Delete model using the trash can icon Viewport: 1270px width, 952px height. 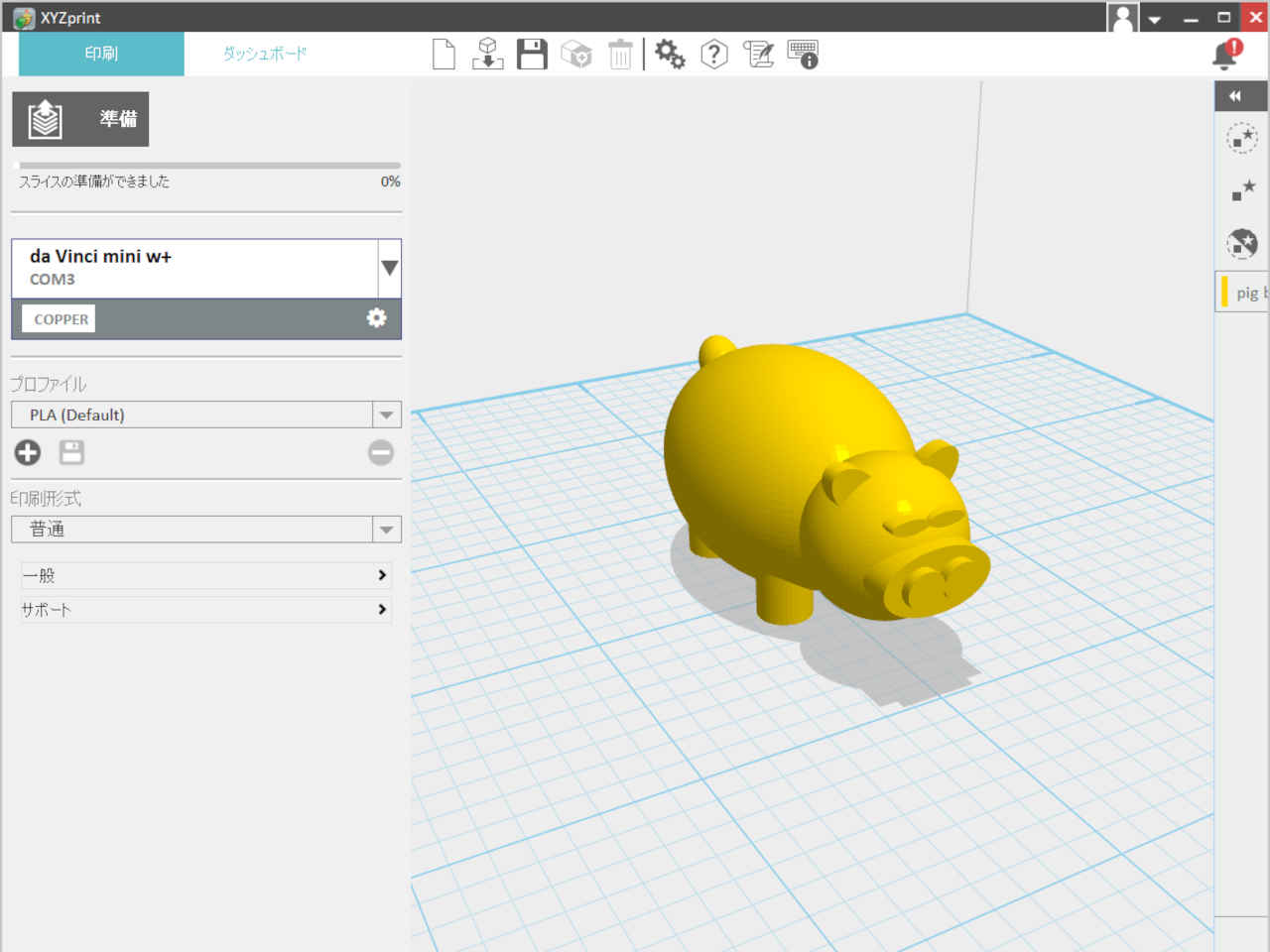point(620,55)
